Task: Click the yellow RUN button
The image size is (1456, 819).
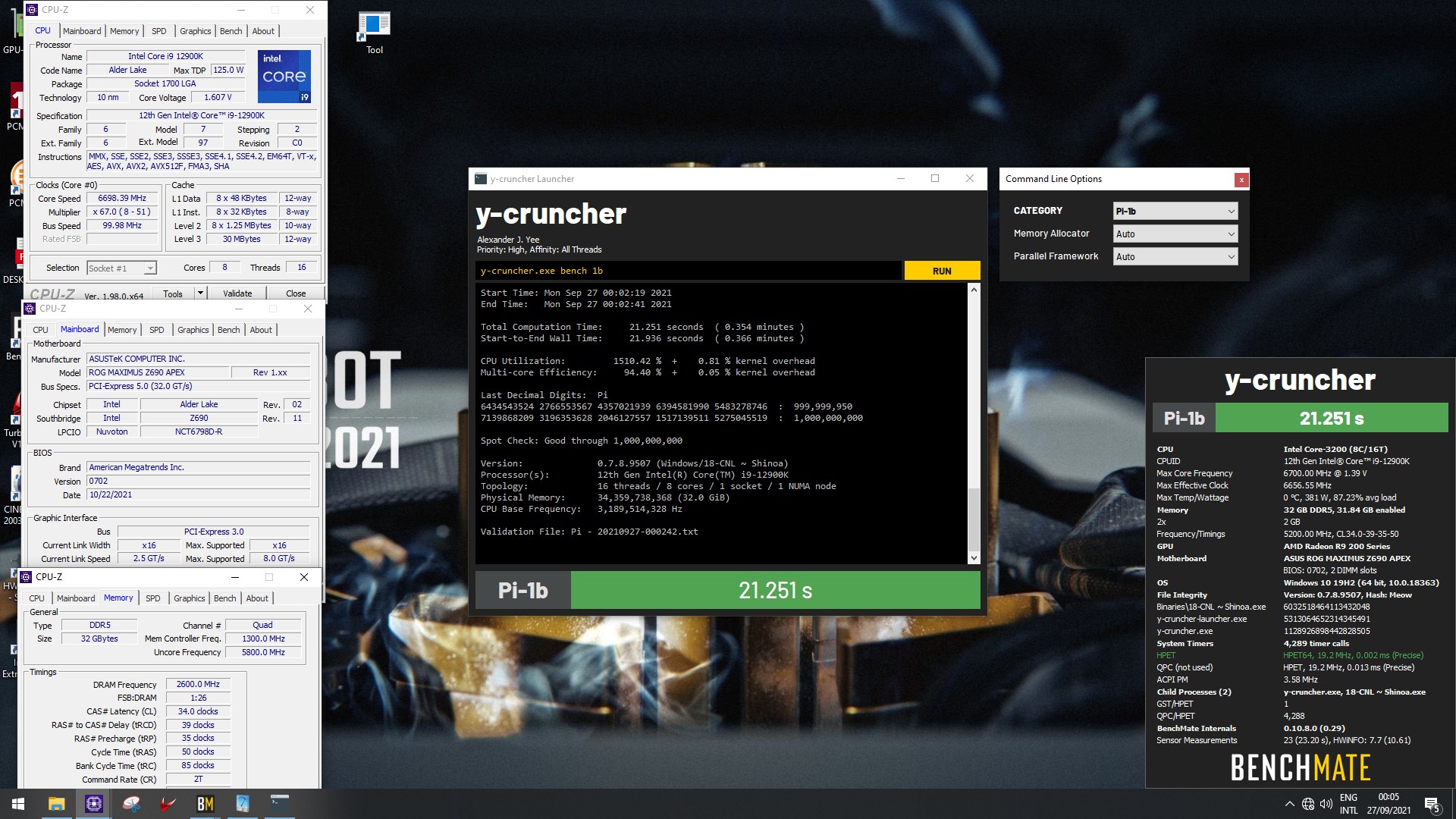Action: point(942,271)
